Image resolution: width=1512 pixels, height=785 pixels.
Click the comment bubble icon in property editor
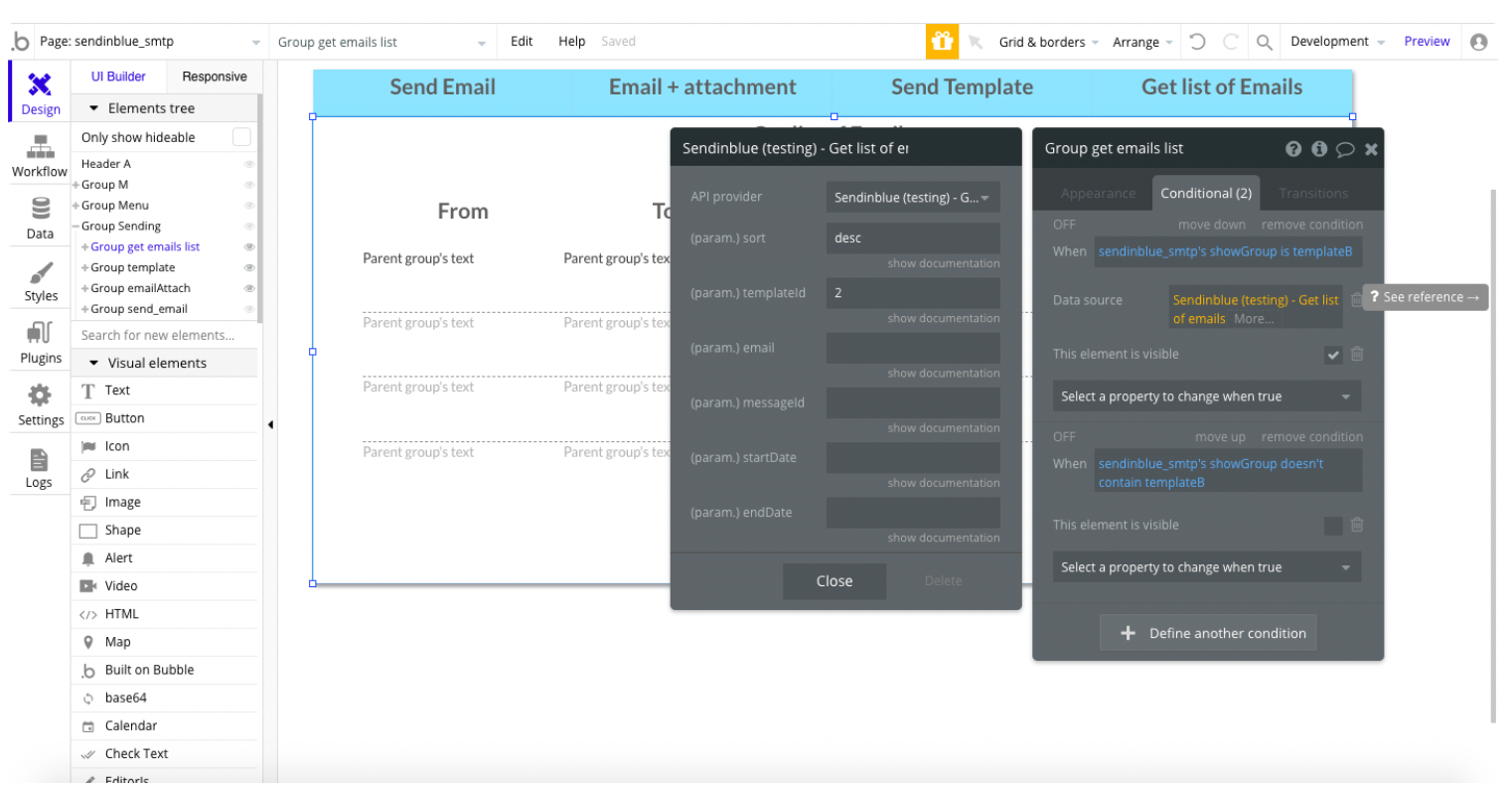pyautogui.click(x=1345, y=149)
